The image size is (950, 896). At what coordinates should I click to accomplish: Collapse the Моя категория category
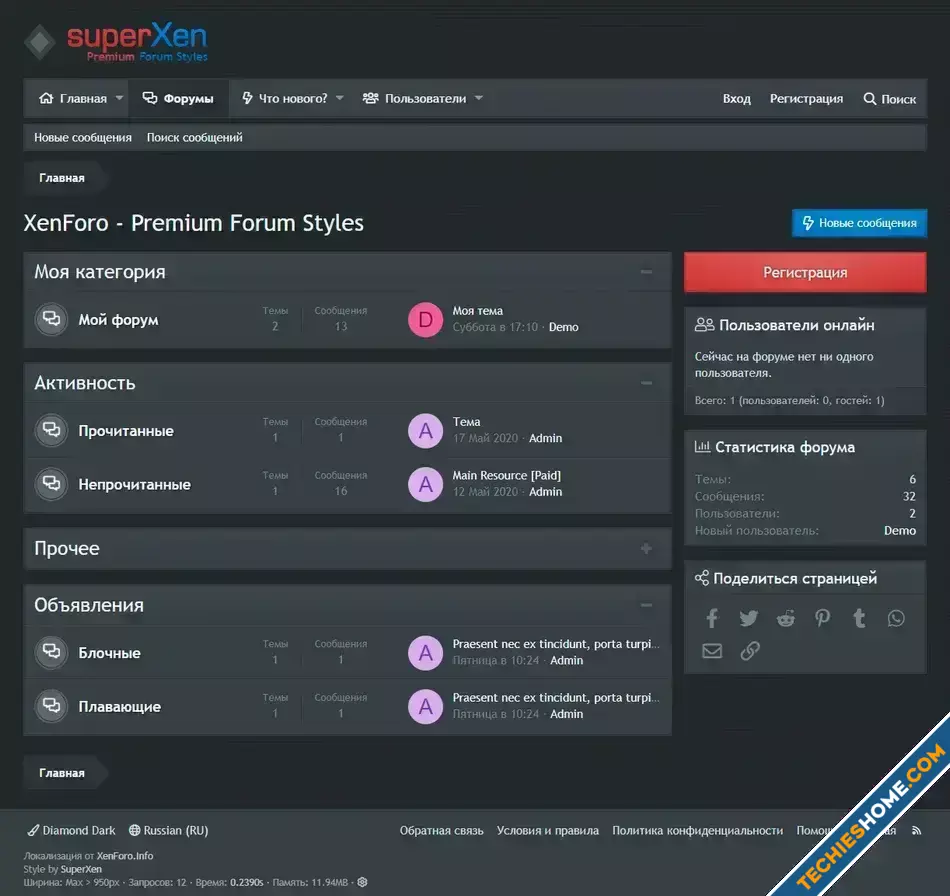pos(646,272)
